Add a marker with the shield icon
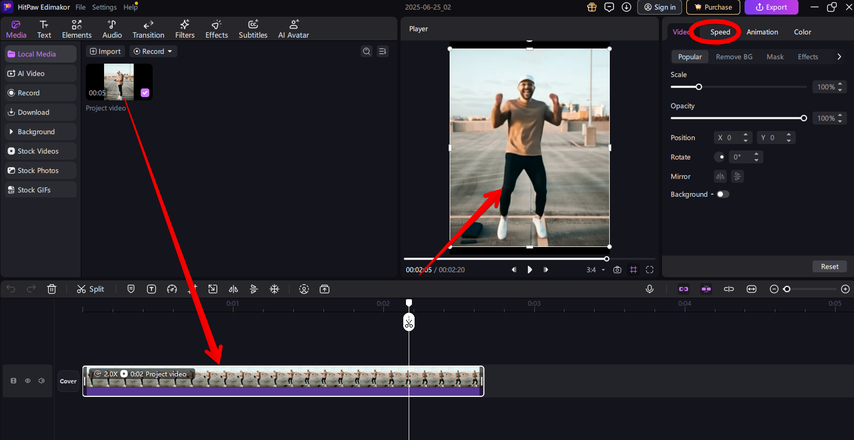This screenshot has height=440, width=854. (x=131, y=289)
